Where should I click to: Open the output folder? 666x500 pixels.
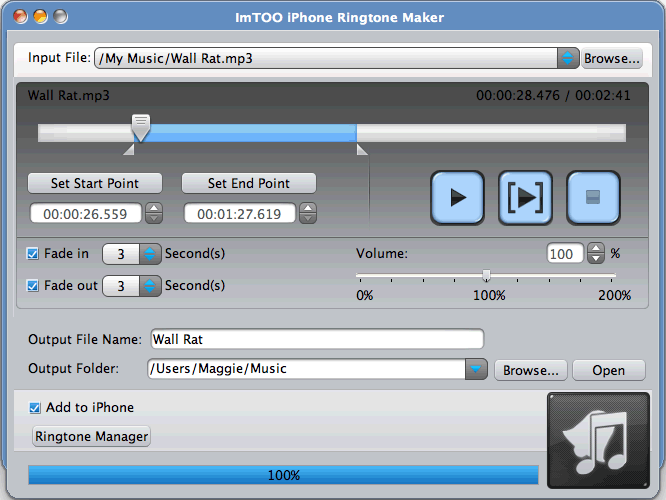[609, 370]
